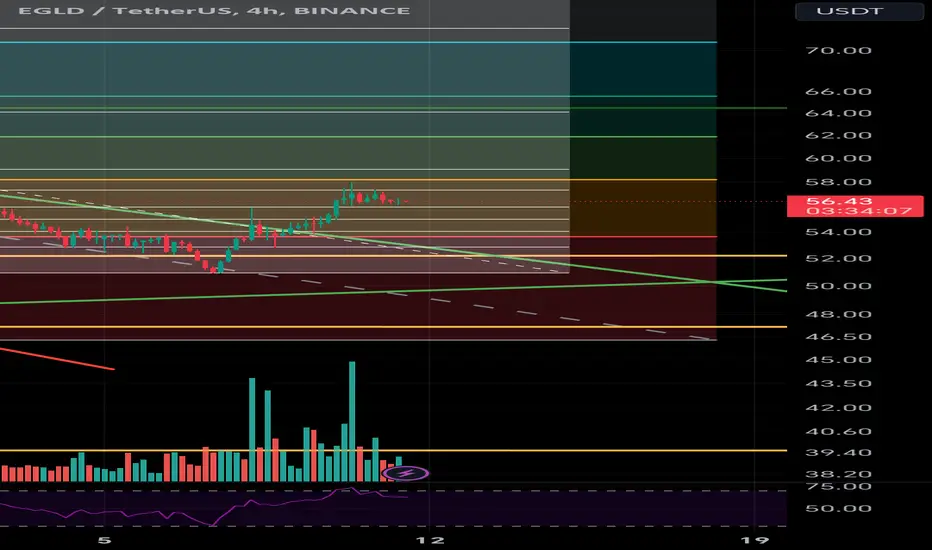The image size is (932, 550).
Task: Click the 52.00 price axis label
Action: [x=838, y=259]
